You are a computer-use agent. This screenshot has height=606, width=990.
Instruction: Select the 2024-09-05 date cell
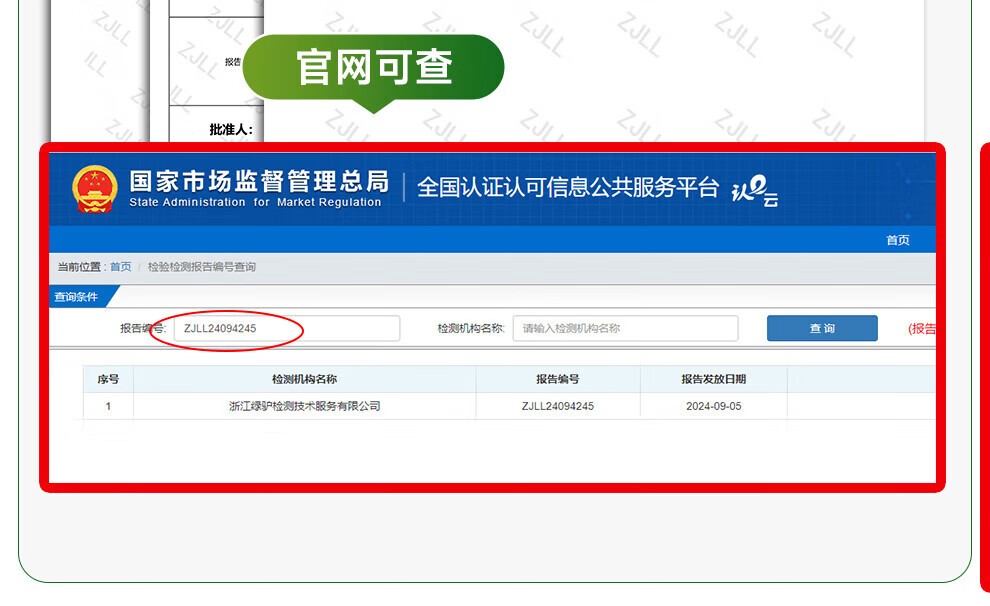[713, 406]
